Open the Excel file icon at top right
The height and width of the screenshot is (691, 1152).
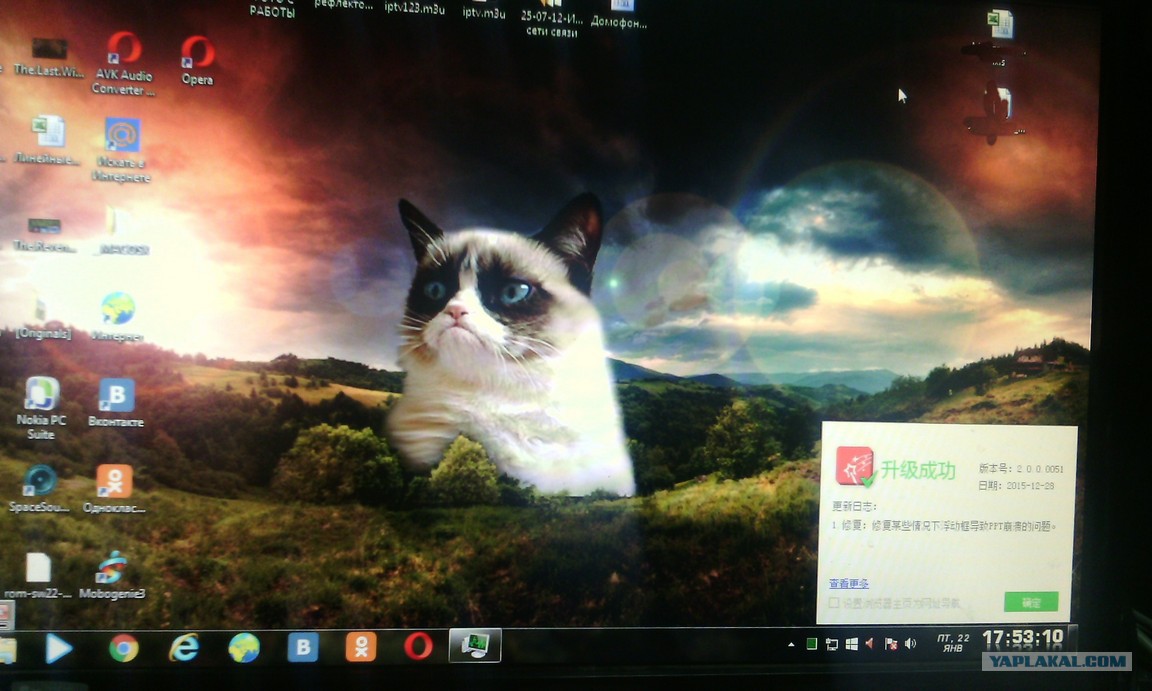click(x=1000, y=23)
